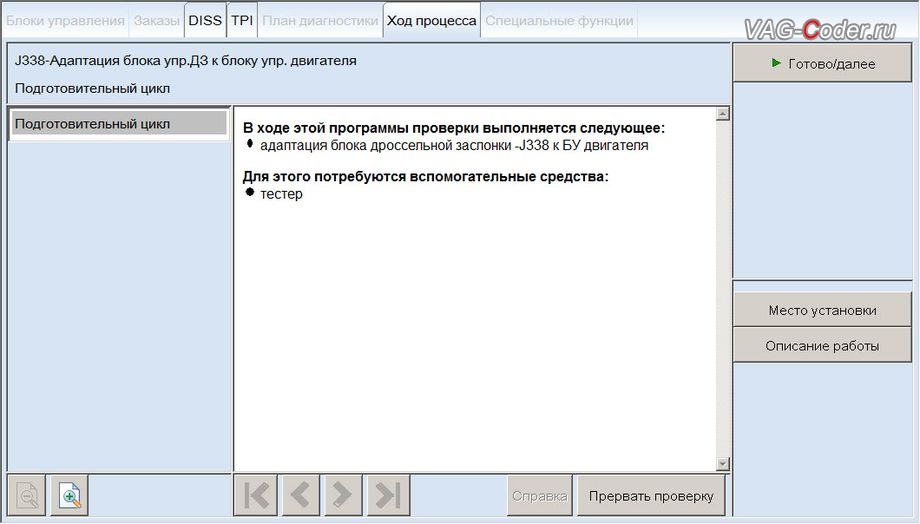This screenshot has width=920, height=524.
Task: Click the Место установки button
Action: point(822,310)
